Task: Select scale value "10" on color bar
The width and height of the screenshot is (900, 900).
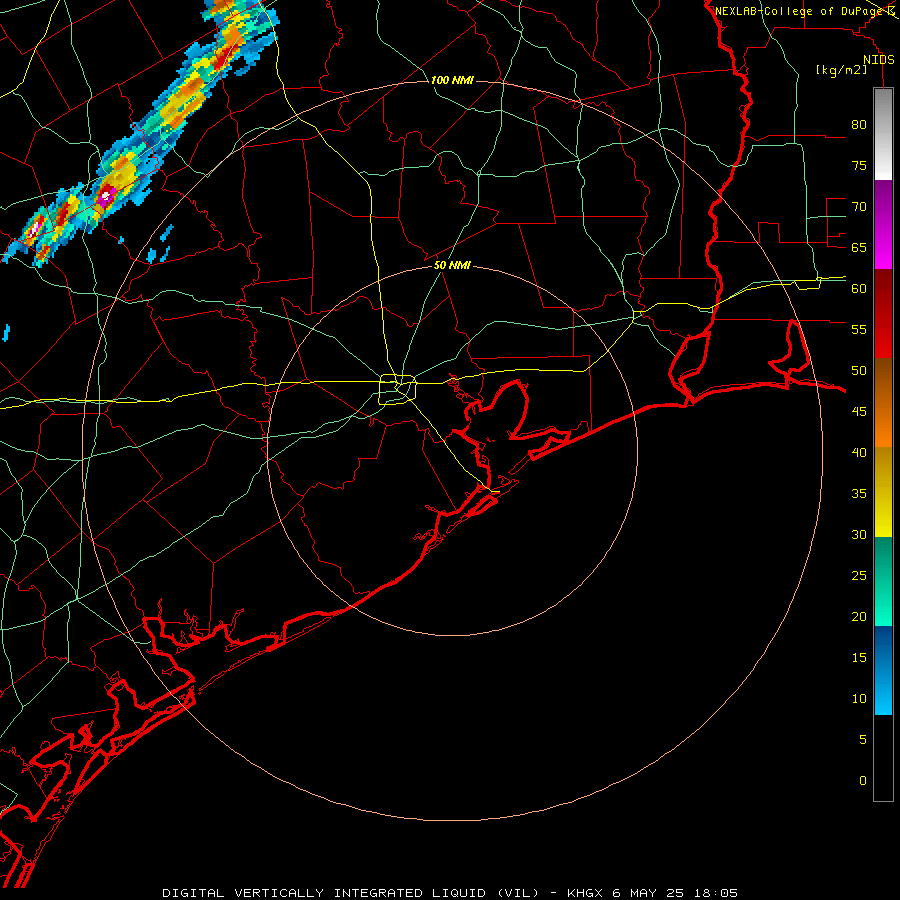Action: (x=859, y=699)
